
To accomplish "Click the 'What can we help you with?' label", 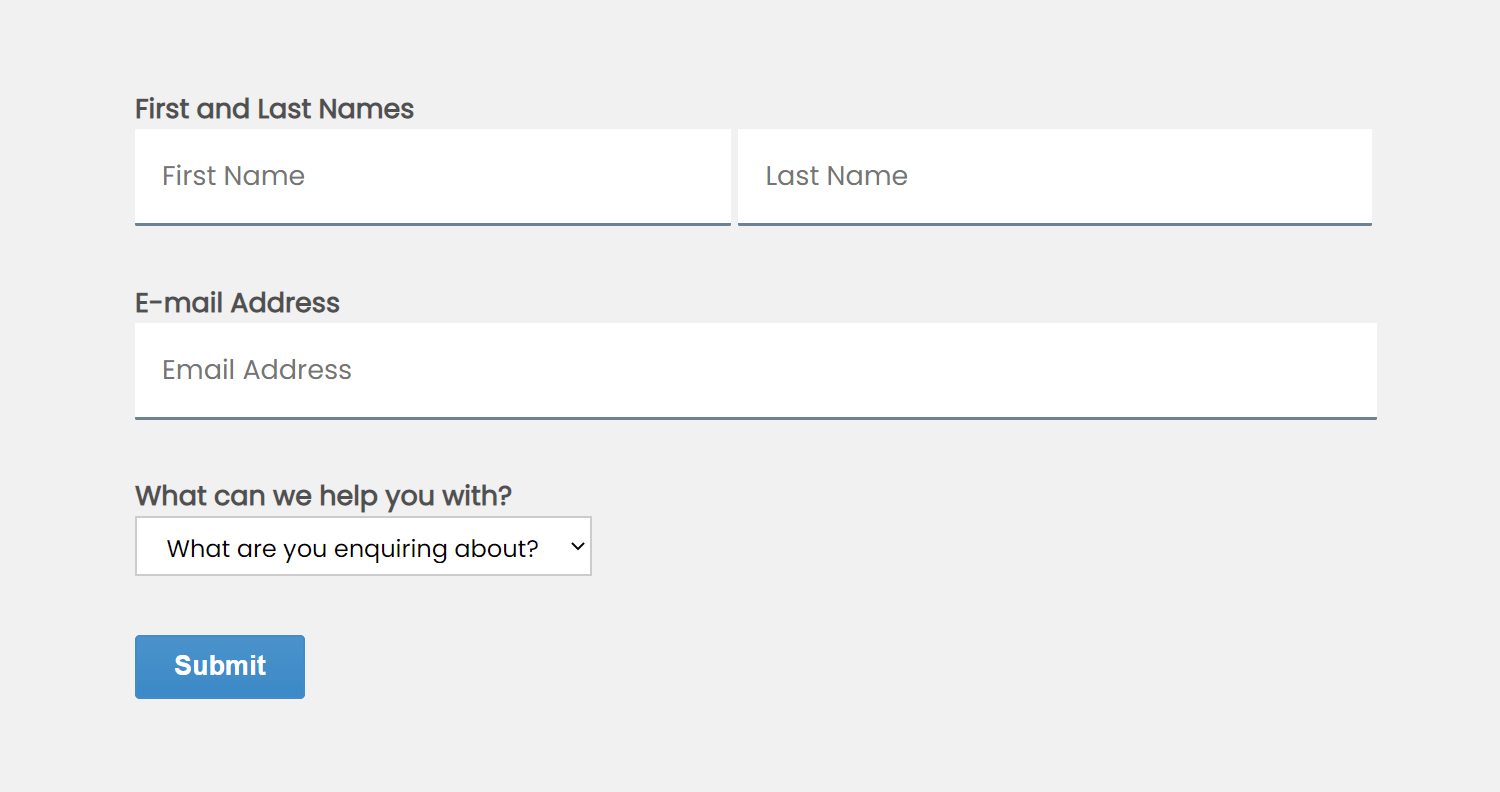I will coord(323,495).
